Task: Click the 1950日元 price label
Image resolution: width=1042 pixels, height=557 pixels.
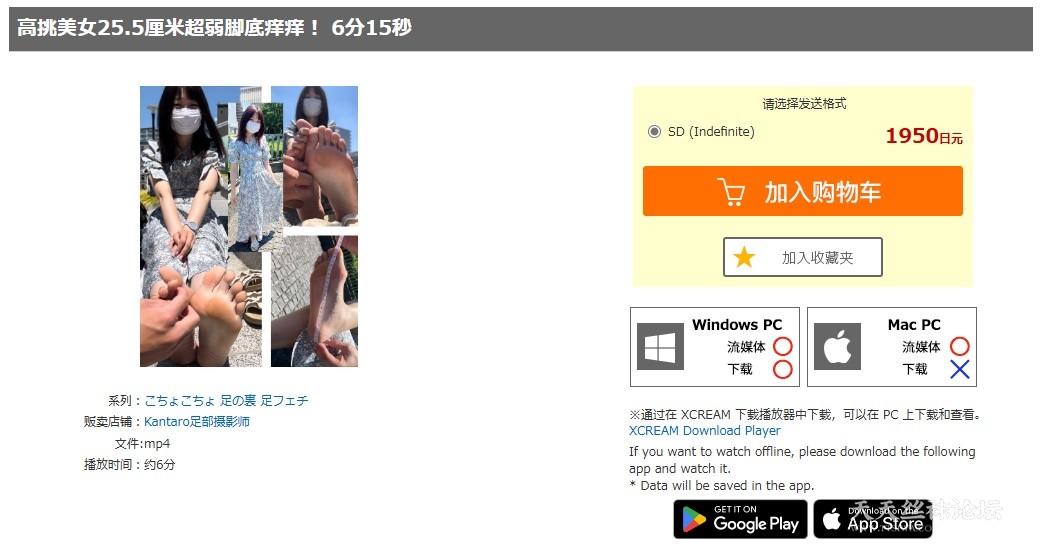Action: 924,136
